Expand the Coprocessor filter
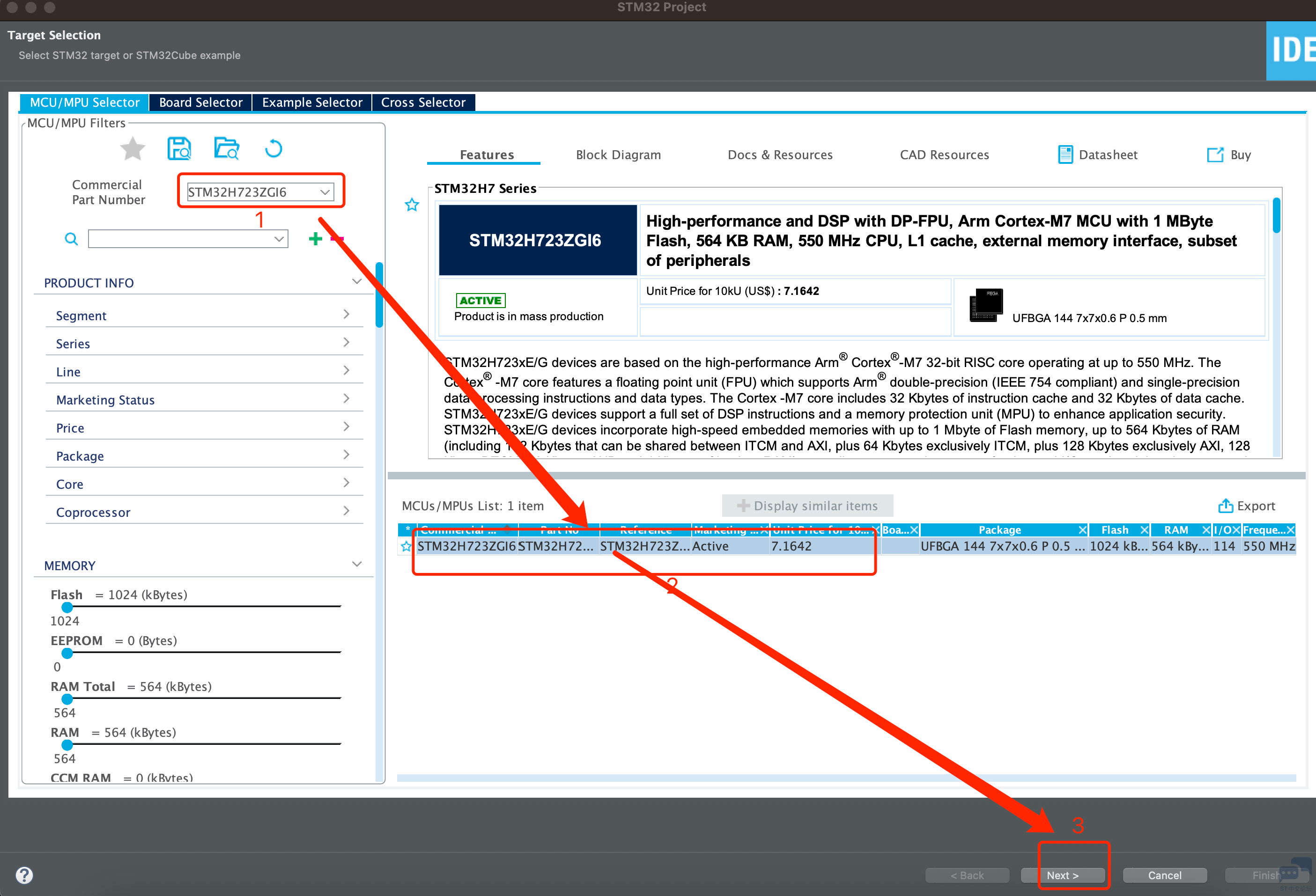1316x896 pixels. pyautogui.click(x=346, y=511)
